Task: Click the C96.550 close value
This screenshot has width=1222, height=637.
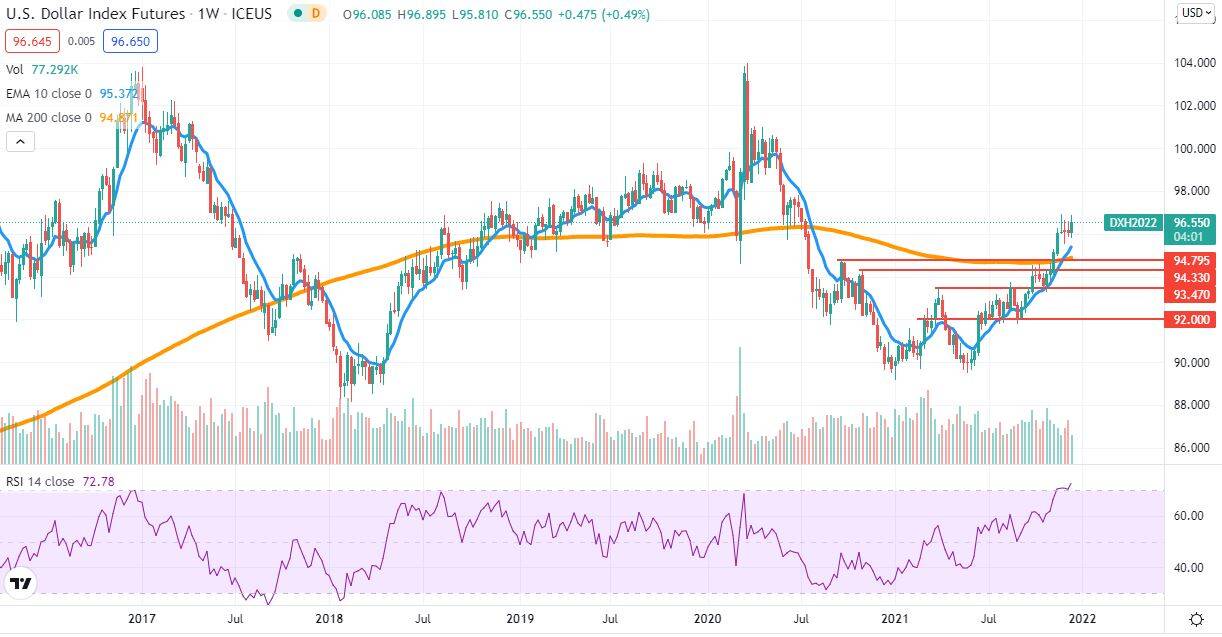Action: [527, 14]
